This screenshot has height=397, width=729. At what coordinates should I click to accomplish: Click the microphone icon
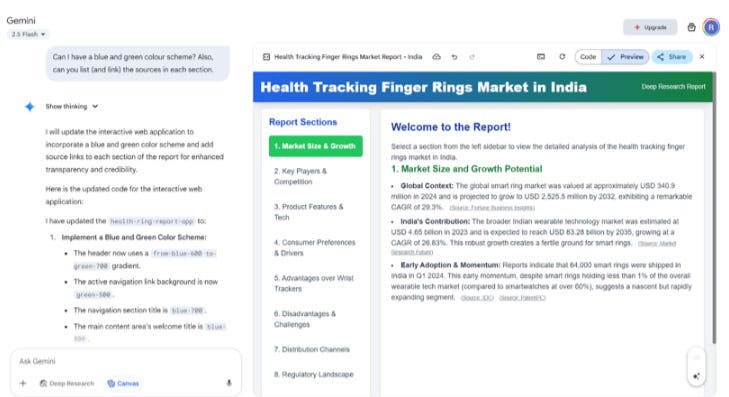229,384
